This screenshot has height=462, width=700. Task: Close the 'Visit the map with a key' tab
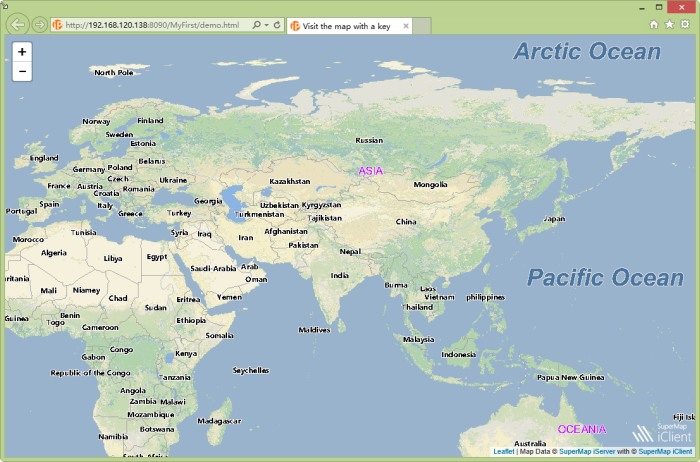pyautogui.click(x=404, y=25)
